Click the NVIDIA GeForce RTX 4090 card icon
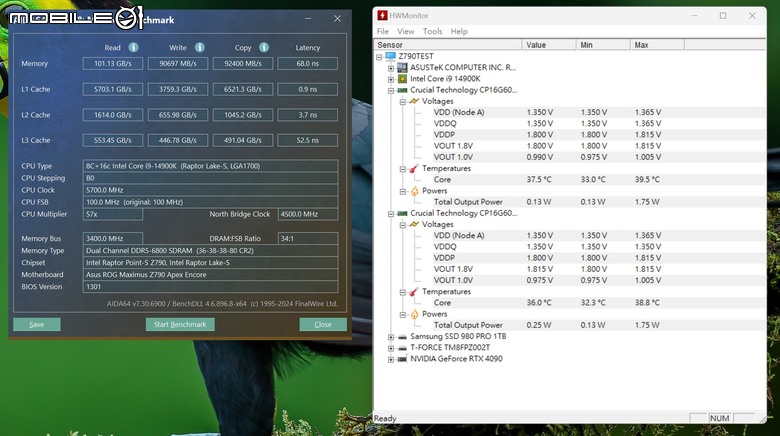780x436 pixels. 402,358
